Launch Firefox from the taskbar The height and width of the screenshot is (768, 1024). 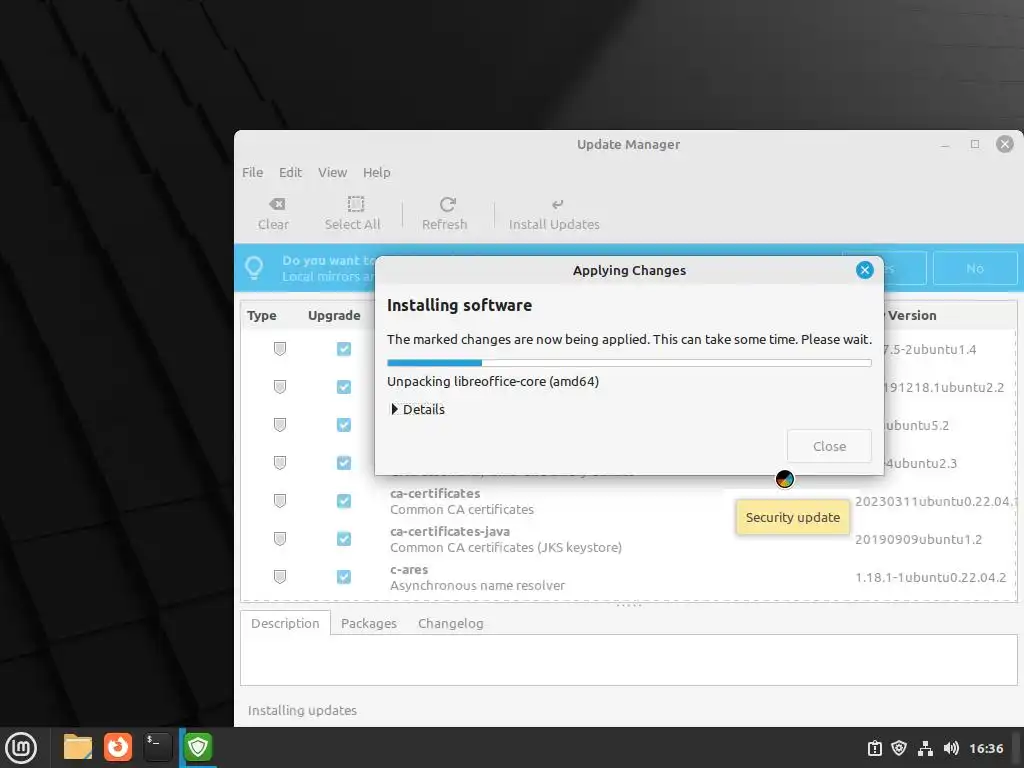click(x=118, y=747)
